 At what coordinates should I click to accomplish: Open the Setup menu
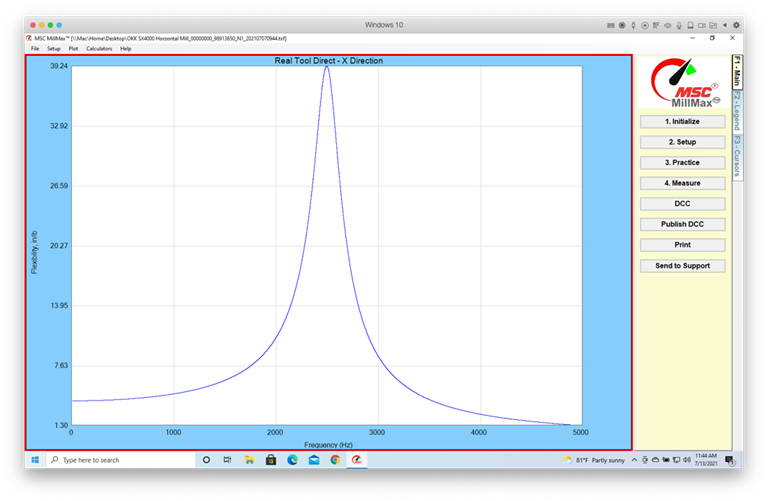[x=53, y=48]
